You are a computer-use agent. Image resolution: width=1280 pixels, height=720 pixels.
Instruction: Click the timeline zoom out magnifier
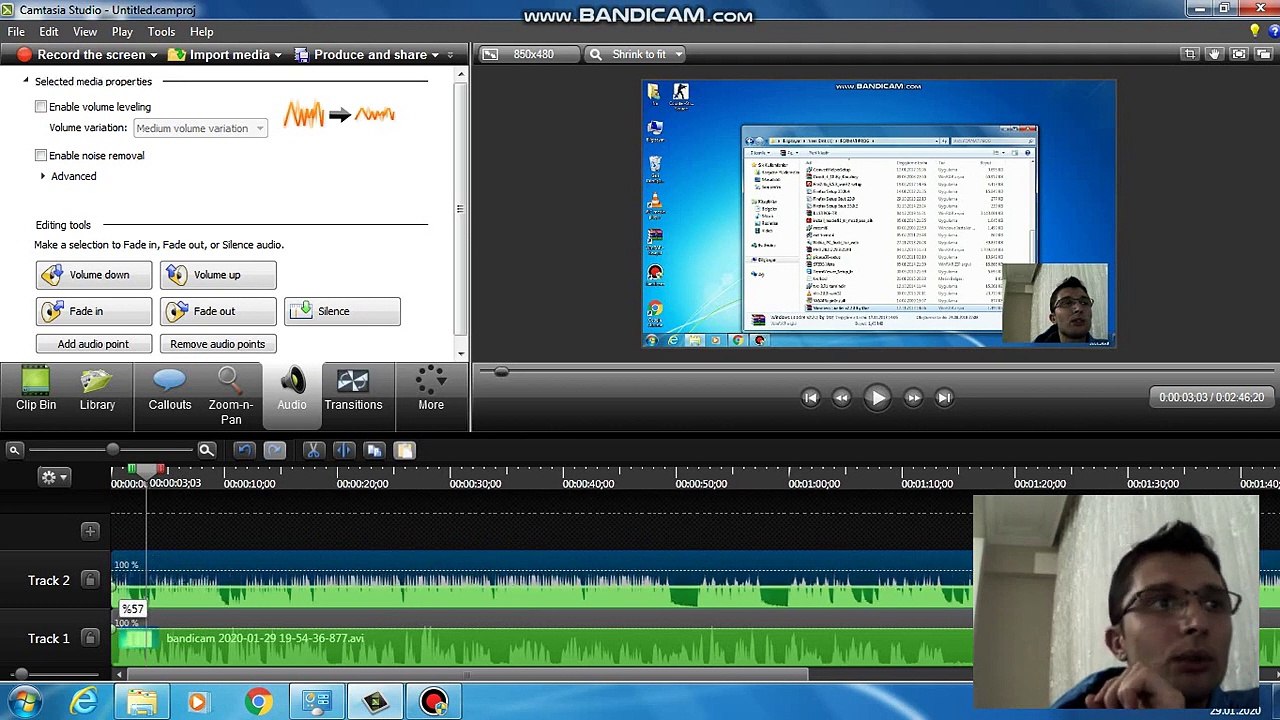tap(14, 451)
